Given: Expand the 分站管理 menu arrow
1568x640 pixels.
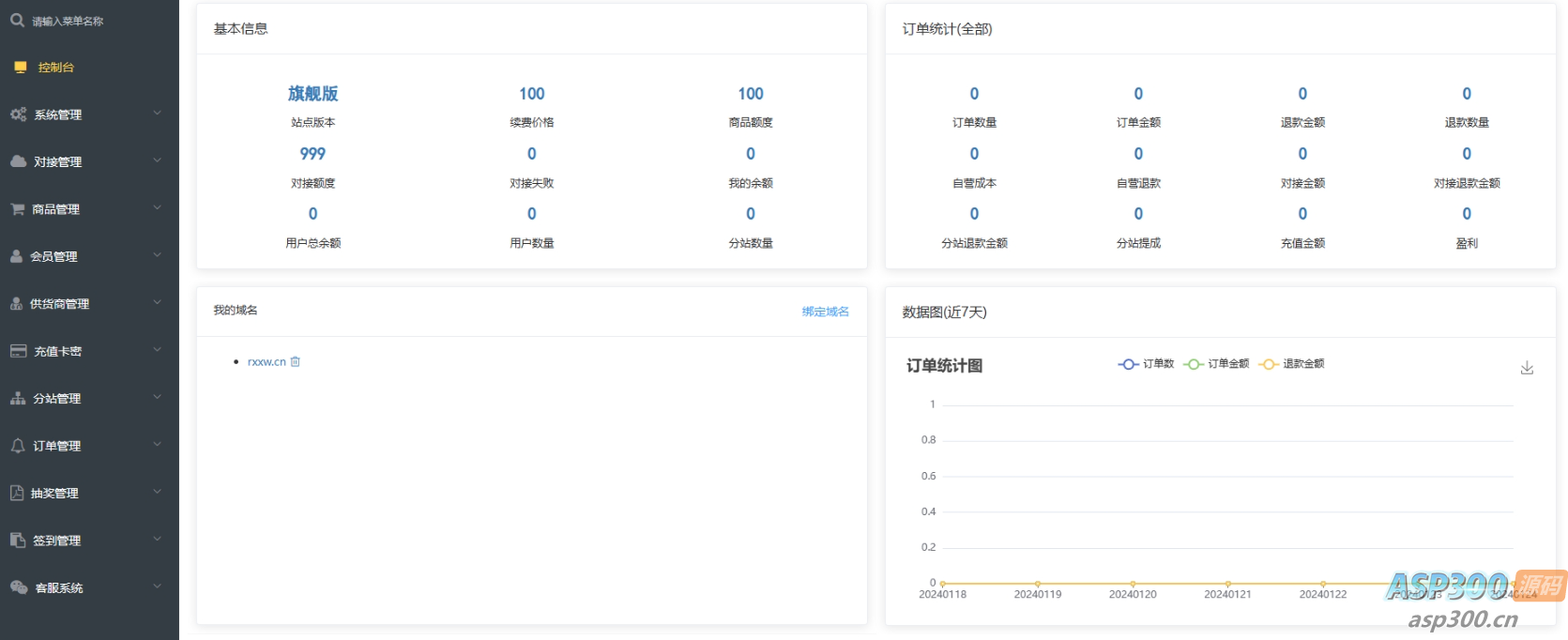Looking at the screenshot, I should click(157, 397).
